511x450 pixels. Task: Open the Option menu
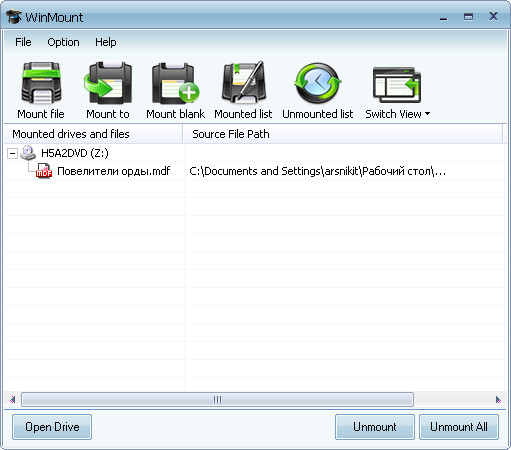click(63, 42)
